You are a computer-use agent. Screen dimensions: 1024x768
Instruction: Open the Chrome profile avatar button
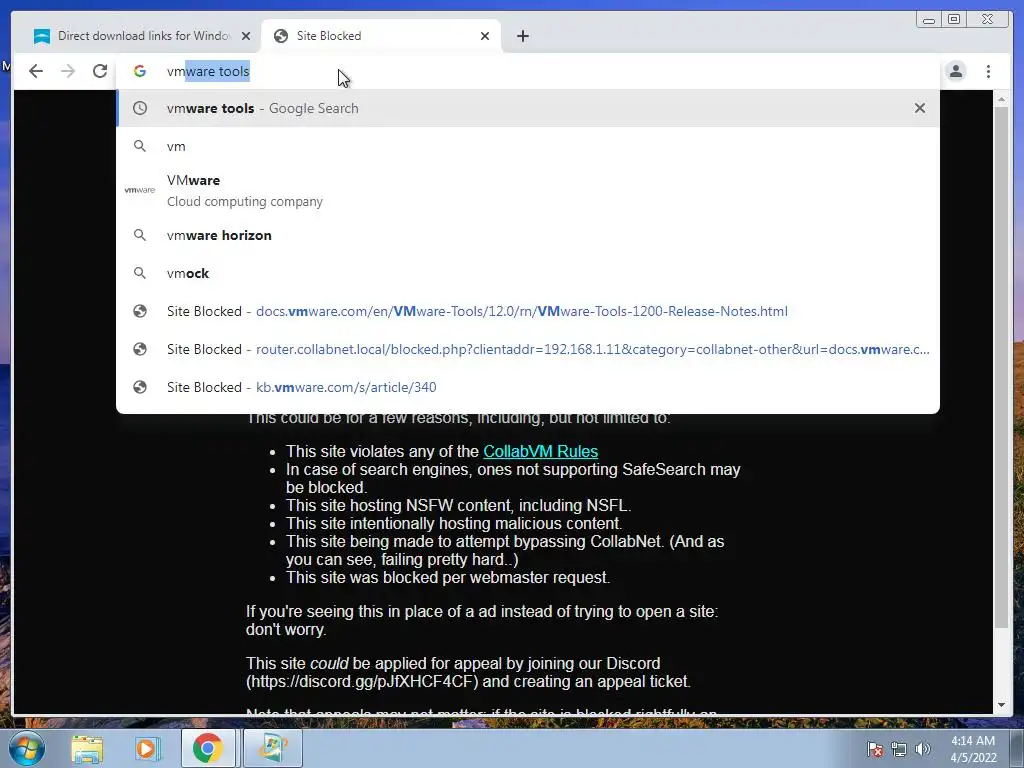pyautogui.click(x=955, y=71)
